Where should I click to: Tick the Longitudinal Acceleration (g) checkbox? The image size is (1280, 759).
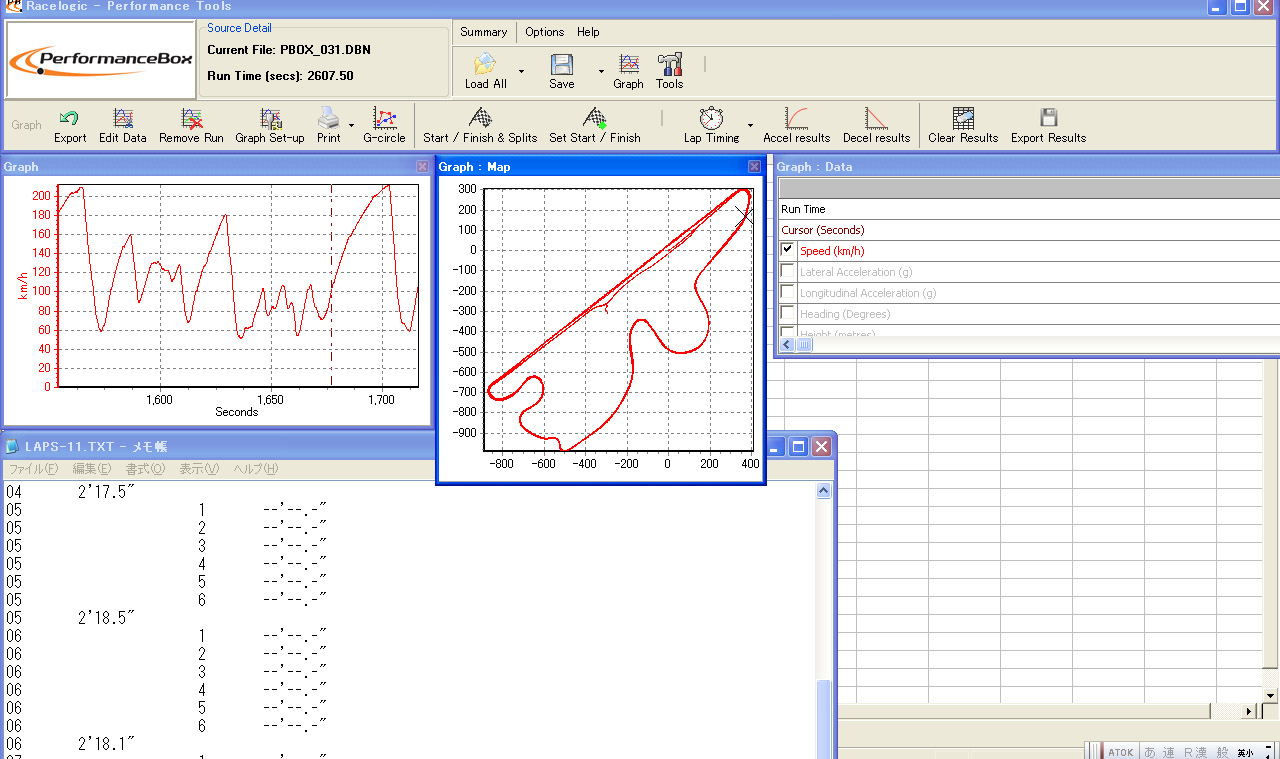(788, 293)
